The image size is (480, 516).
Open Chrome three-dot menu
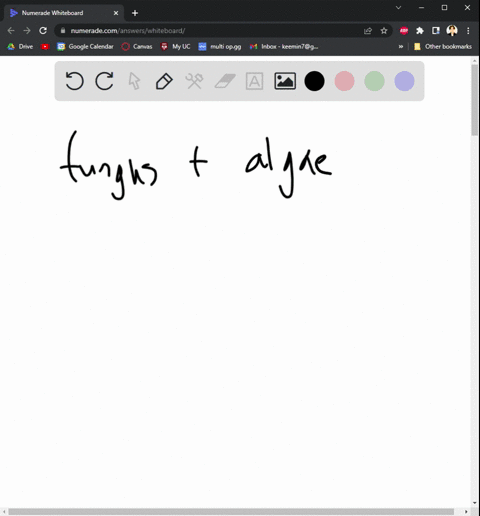click(468, 31)
